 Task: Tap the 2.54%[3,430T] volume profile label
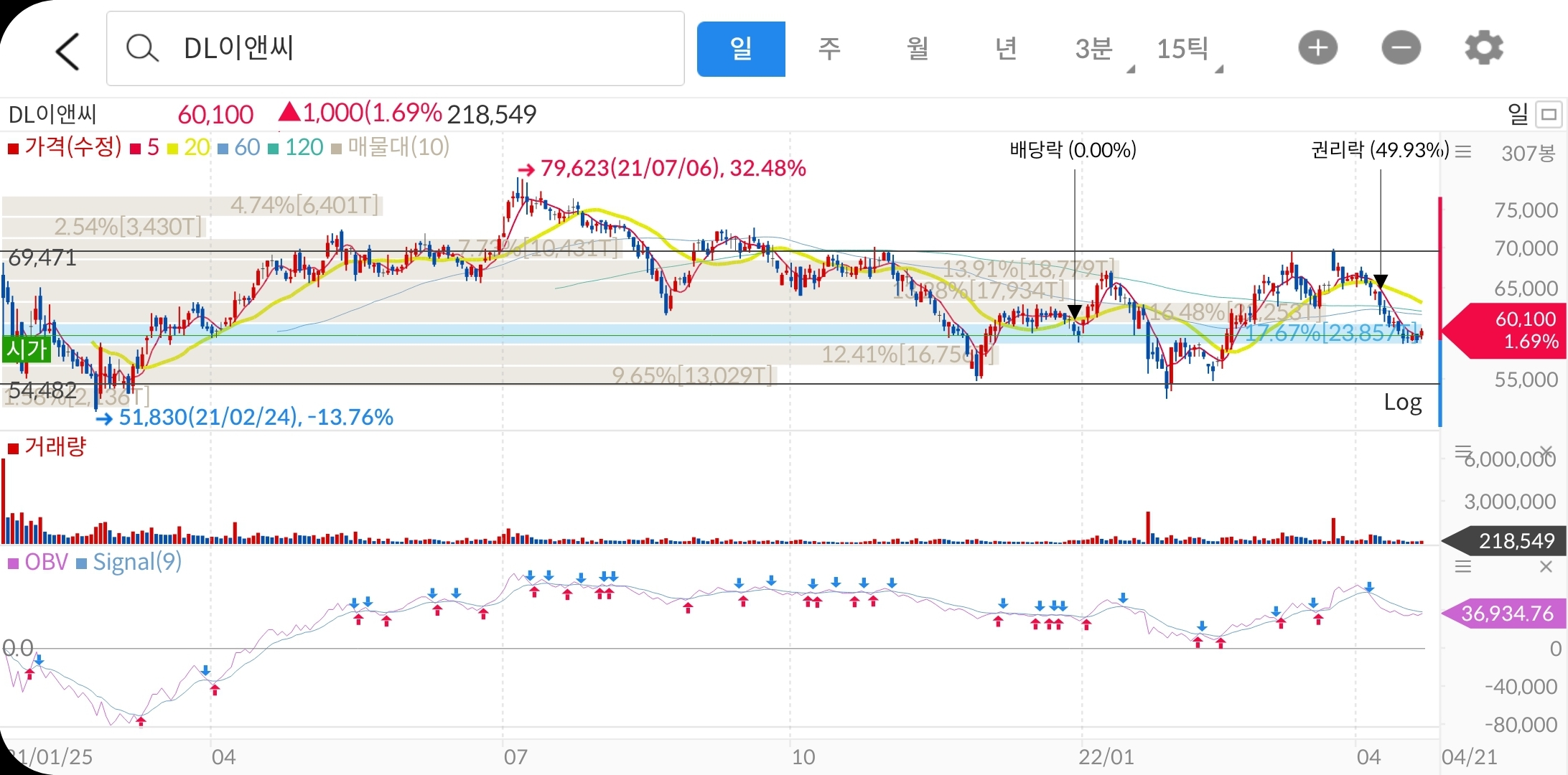click(129, 227)
